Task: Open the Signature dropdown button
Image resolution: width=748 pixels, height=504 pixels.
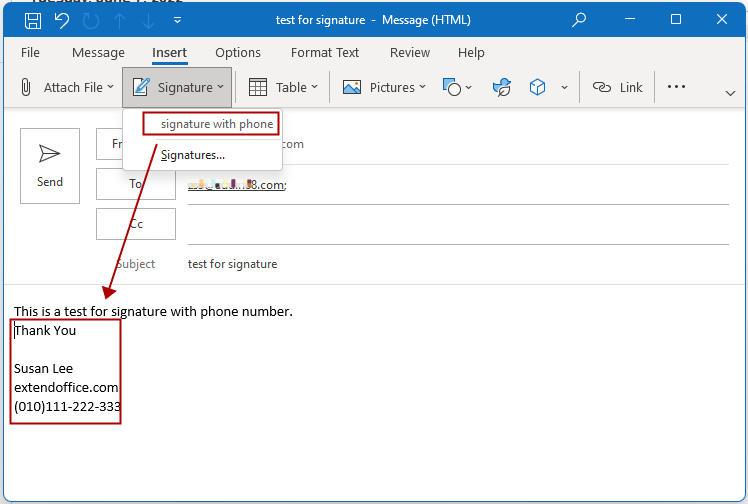Action: click(x=177, y=88)
